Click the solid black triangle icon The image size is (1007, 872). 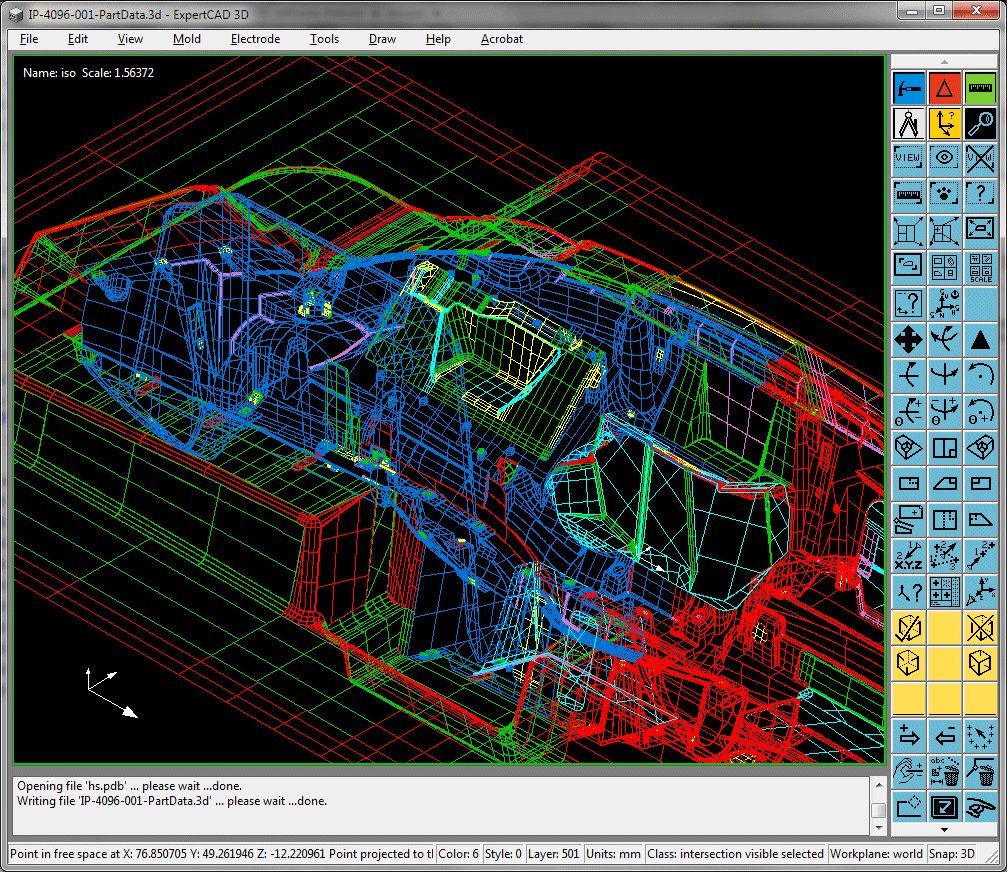pos(980,339)
